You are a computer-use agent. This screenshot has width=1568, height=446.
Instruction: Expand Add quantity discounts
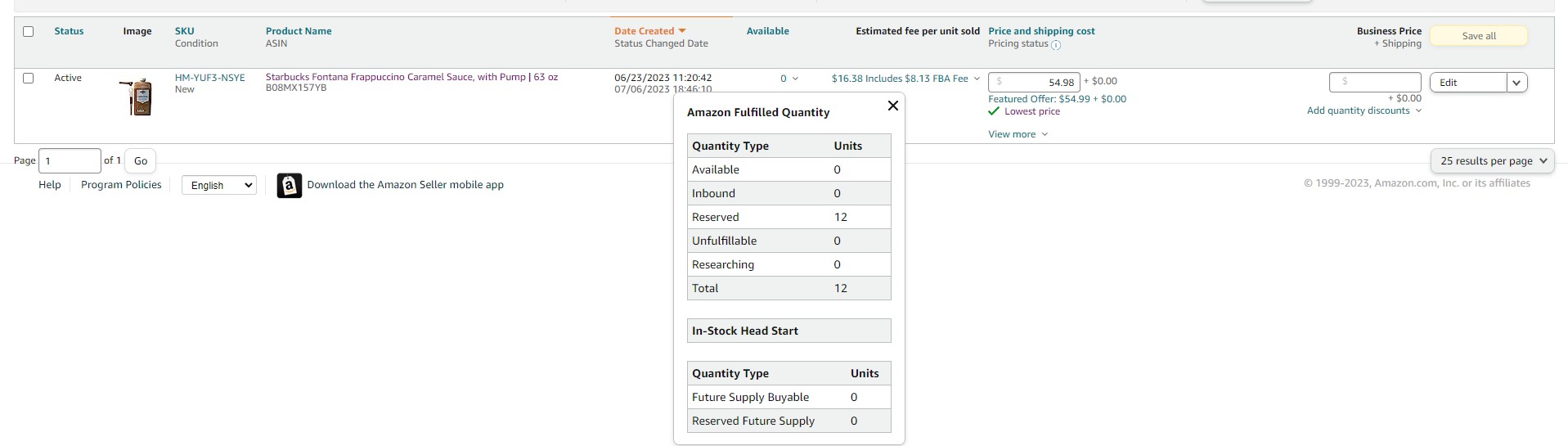coord(1364,110)
